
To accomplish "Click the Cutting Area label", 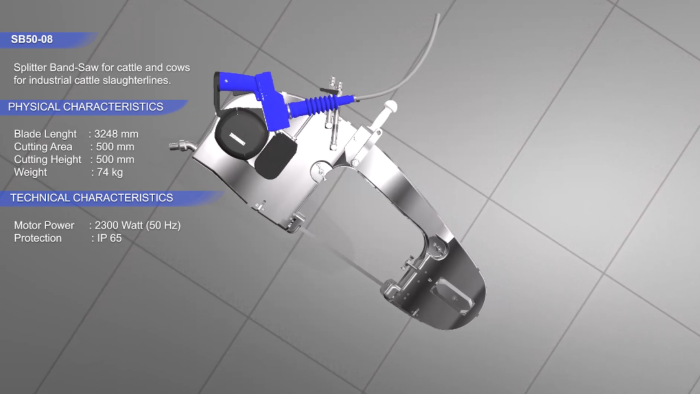I will point(43,147).
